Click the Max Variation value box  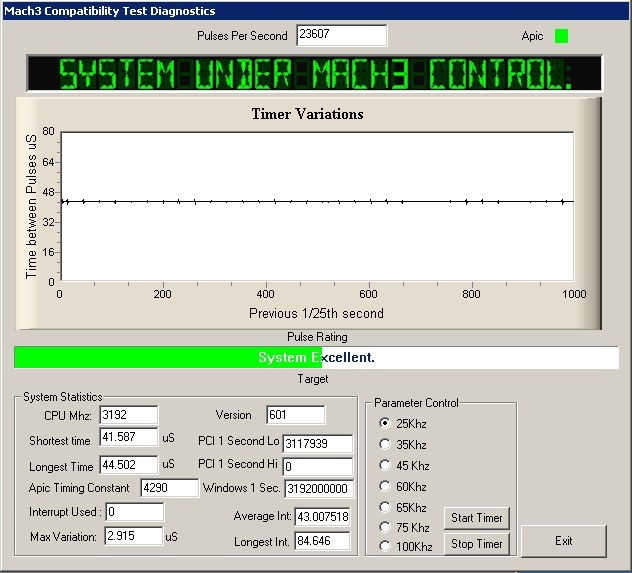tap(133, 536)
